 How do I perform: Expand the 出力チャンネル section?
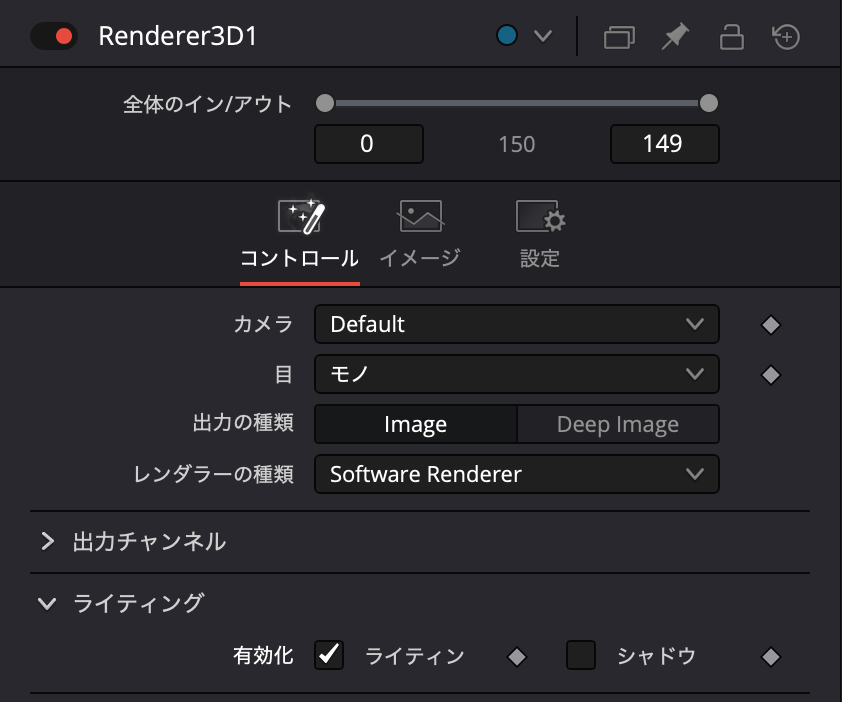(47, 541)
